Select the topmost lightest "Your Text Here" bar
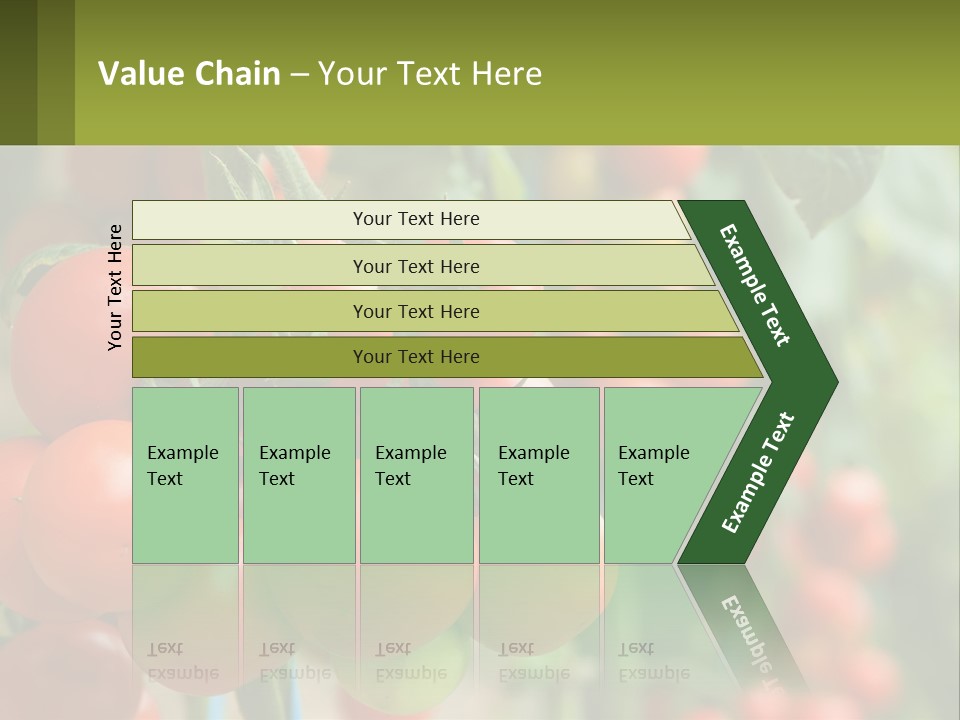960x720 pixels. tap(415, 219)
